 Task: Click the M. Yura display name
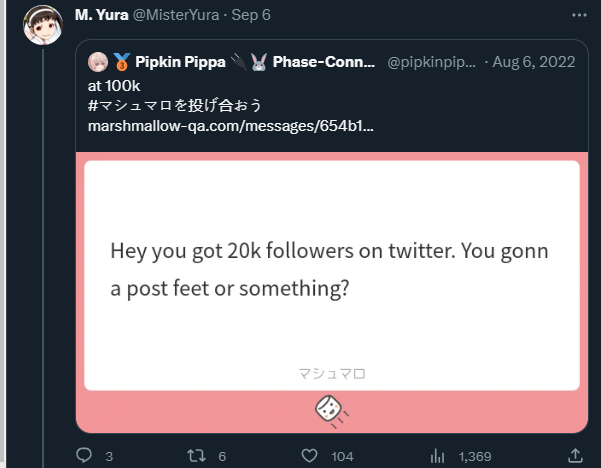102,15
